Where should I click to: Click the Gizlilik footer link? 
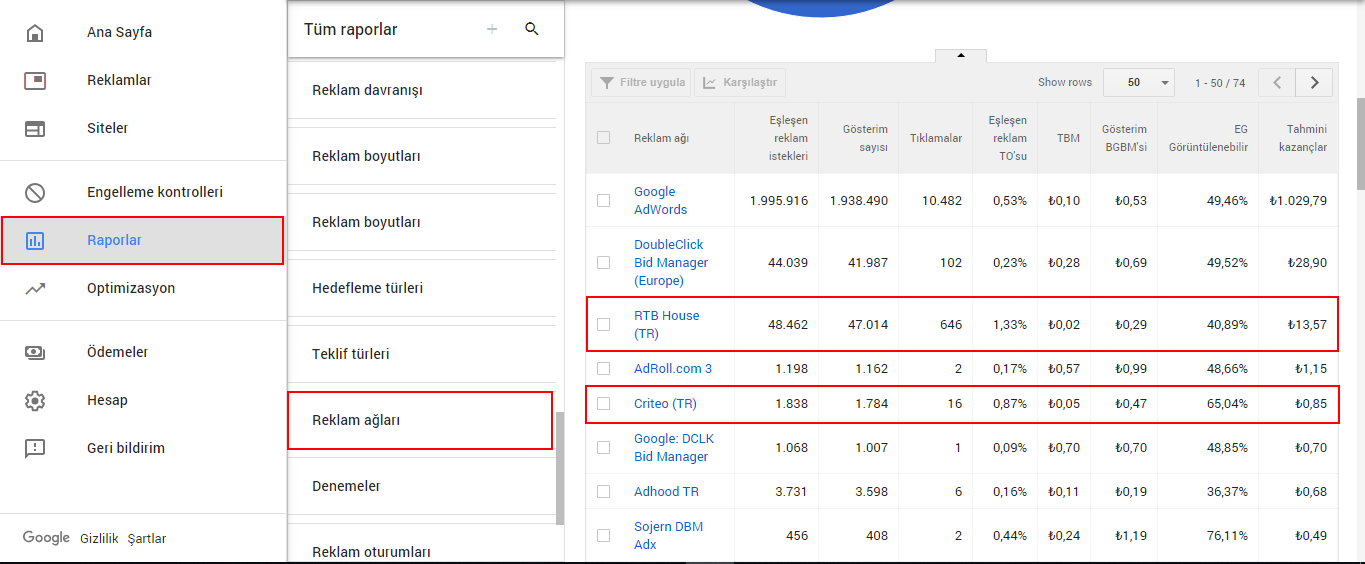pyautogui.click(x=99, y=538)
